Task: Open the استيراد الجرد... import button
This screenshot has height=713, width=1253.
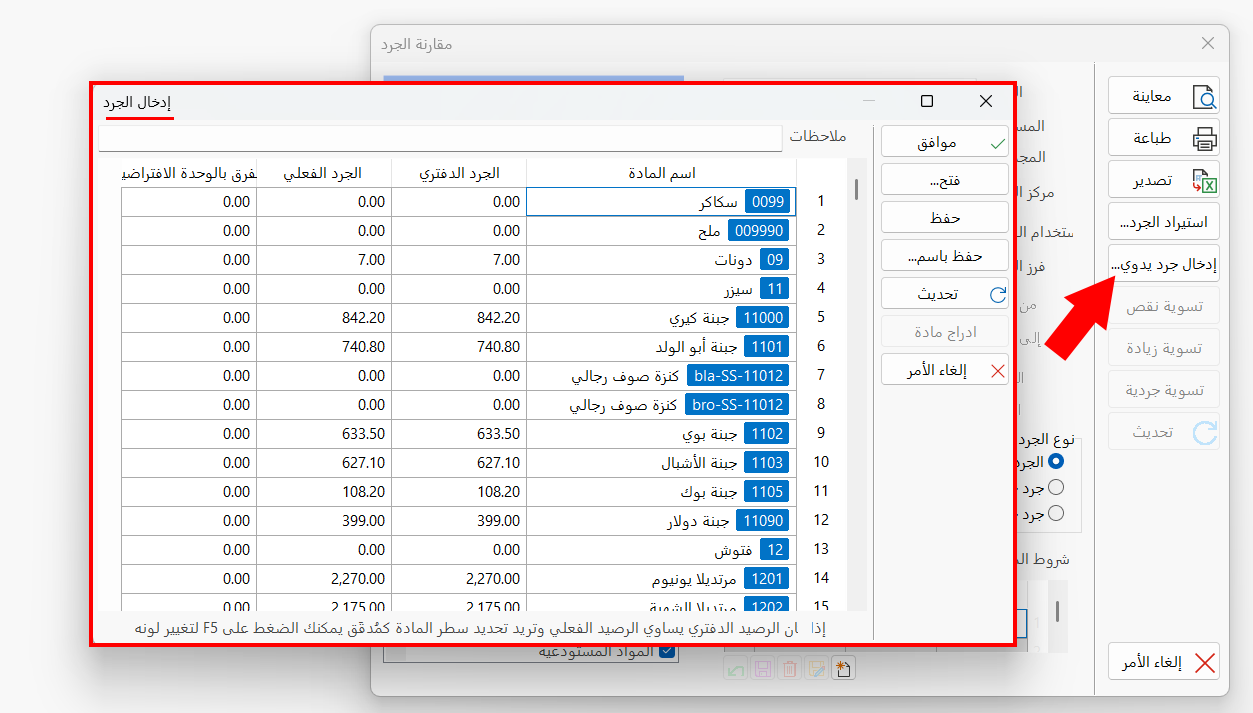Action: (x=1164, y=222)
